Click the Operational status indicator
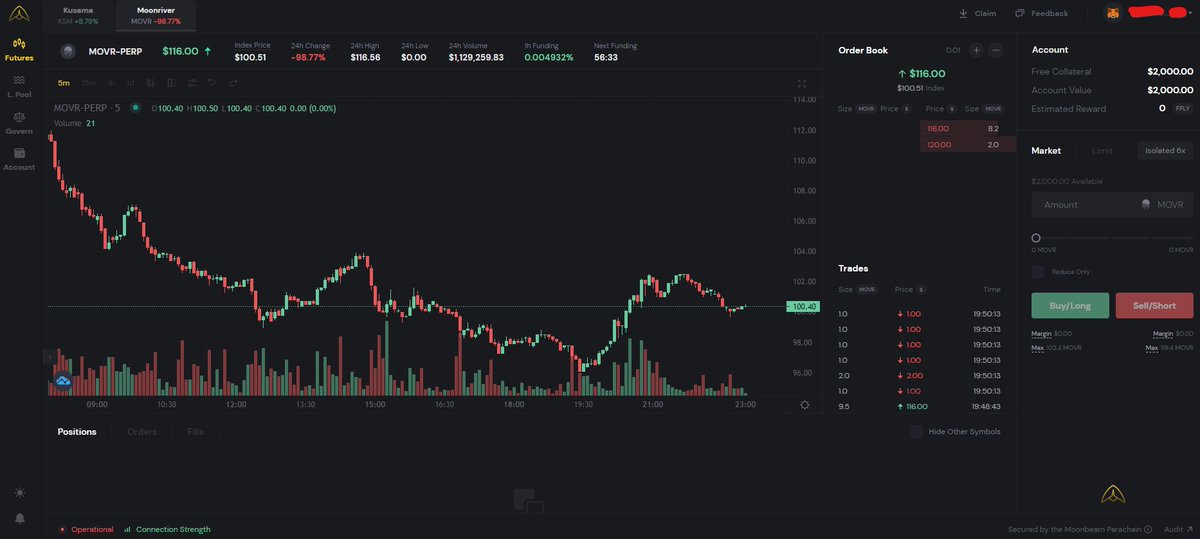 [86, 529]
